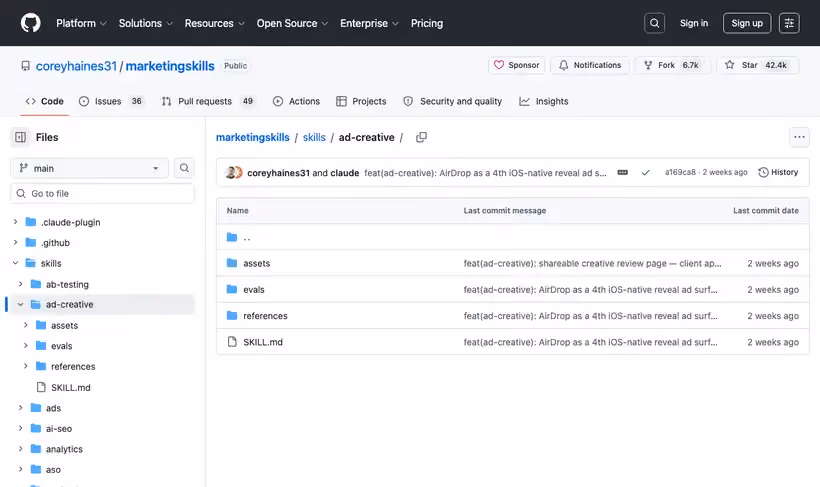
Task: Click the evals folder icon in file table
Action: 232,289
